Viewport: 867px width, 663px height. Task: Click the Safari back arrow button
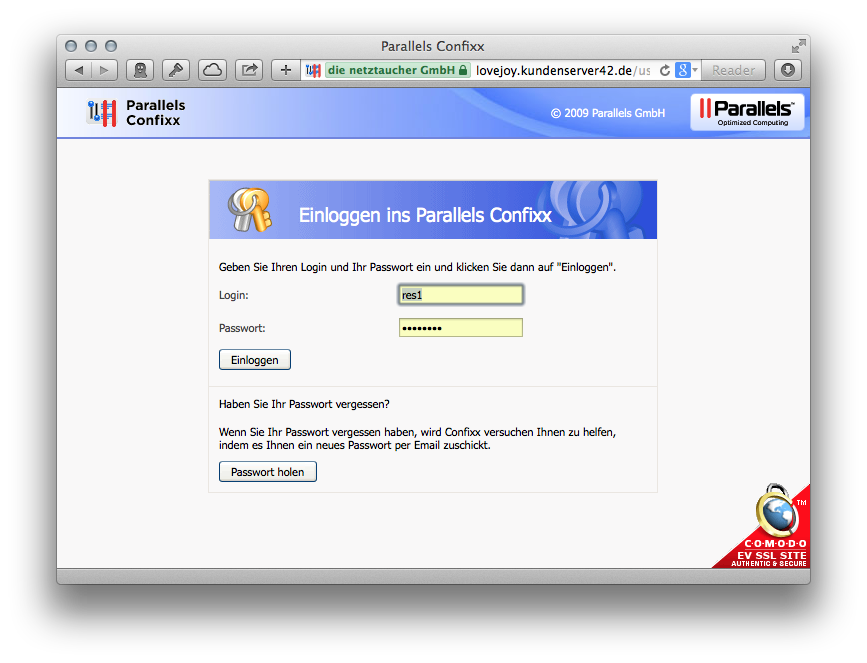pos(79,70)
